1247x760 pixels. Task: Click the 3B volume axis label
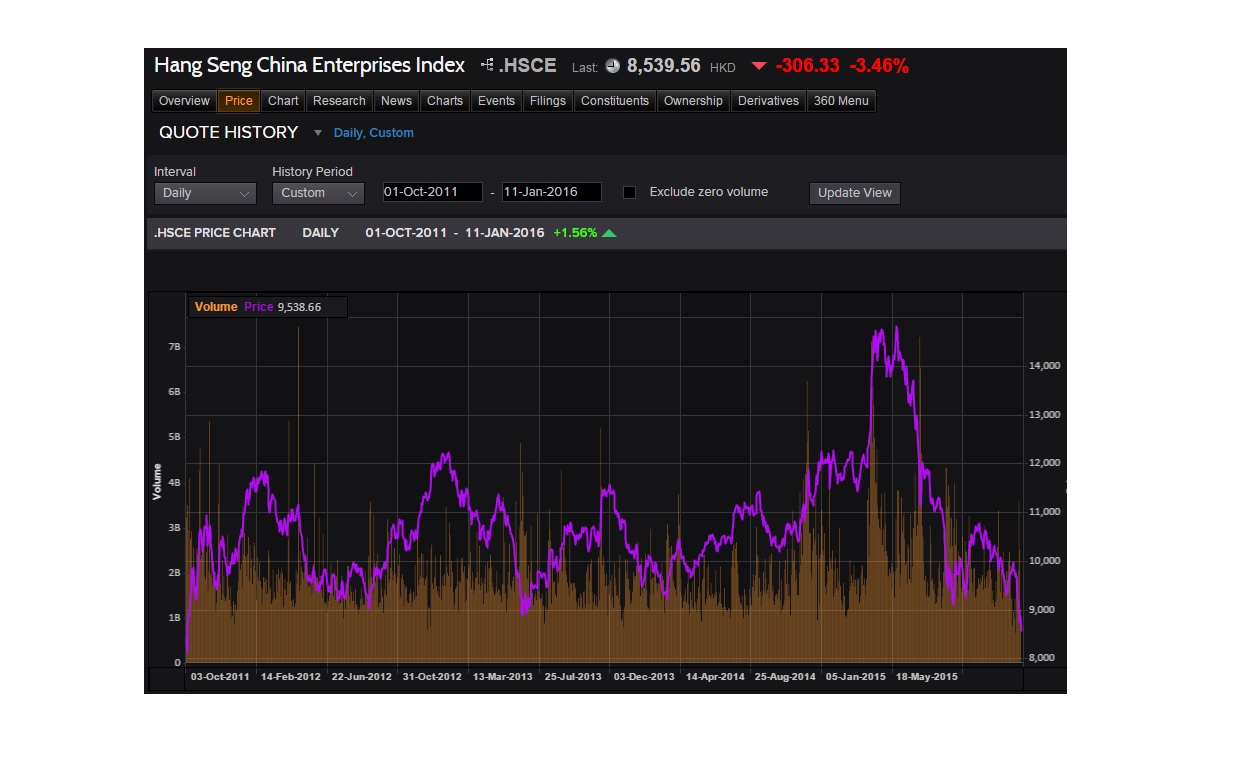(x=175, y=528)
